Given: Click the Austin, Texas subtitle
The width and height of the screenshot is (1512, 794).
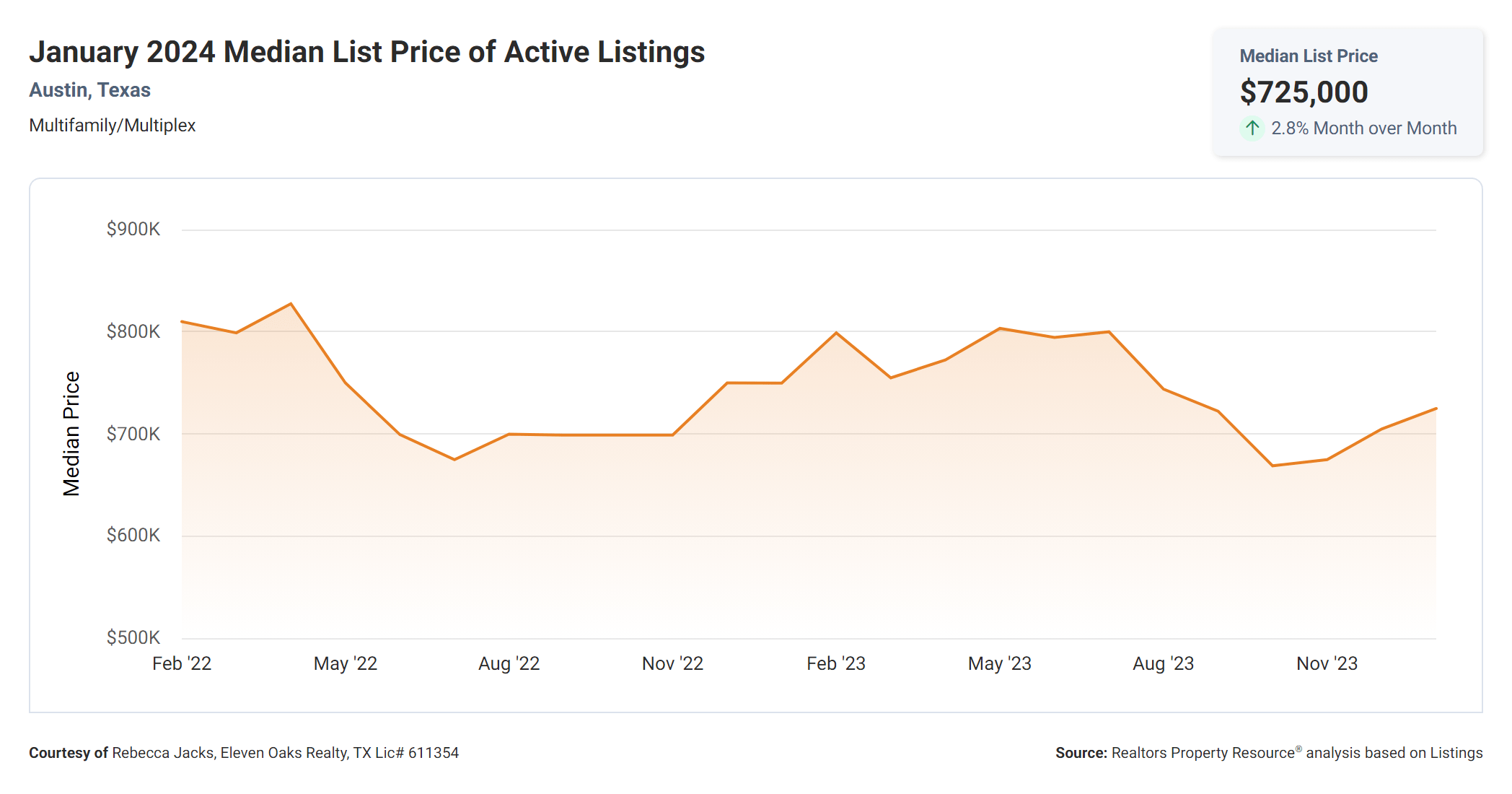Looking at the screenshot, I should coord(89,90).
